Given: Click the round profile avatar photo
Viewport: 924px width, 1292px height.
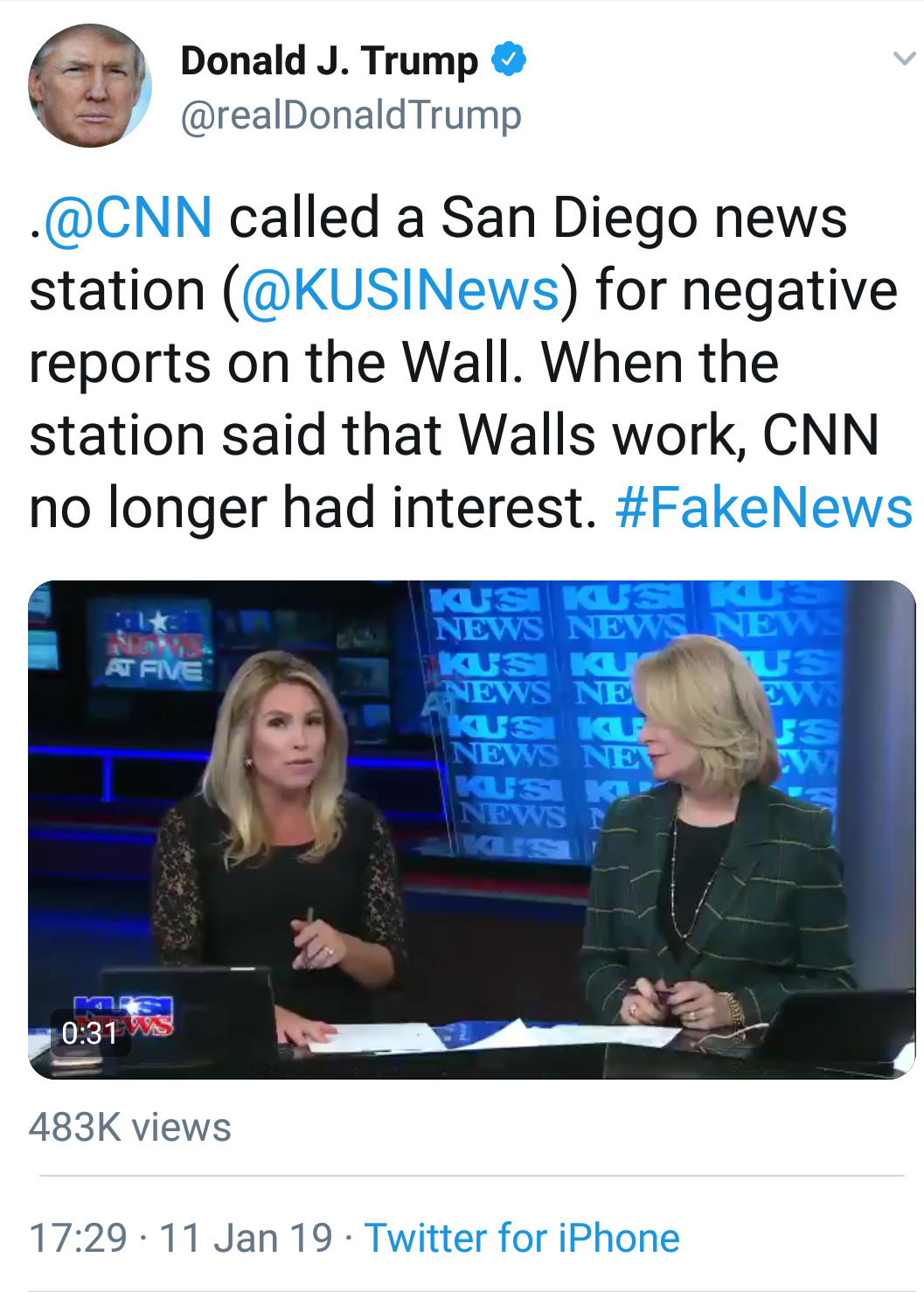Looking at the screenshot, I should coord(89,86).
